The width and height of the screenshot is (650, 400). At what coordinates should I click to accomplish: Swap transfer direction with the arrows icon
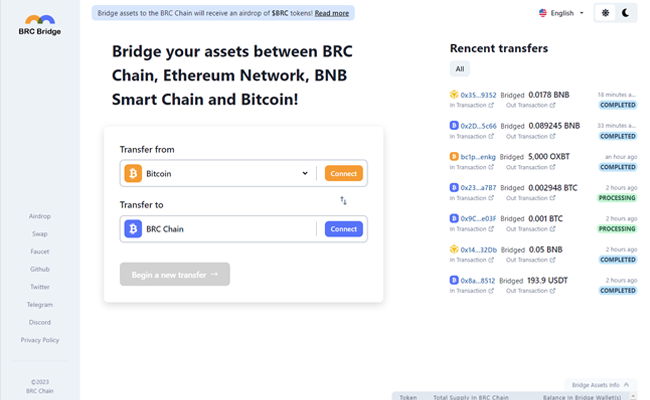343,201
